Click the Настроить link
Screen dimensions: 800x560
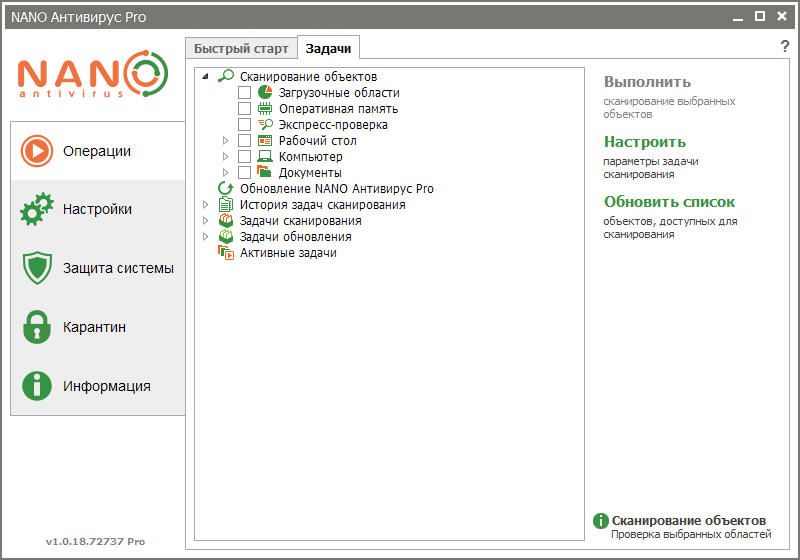(645, 142)
